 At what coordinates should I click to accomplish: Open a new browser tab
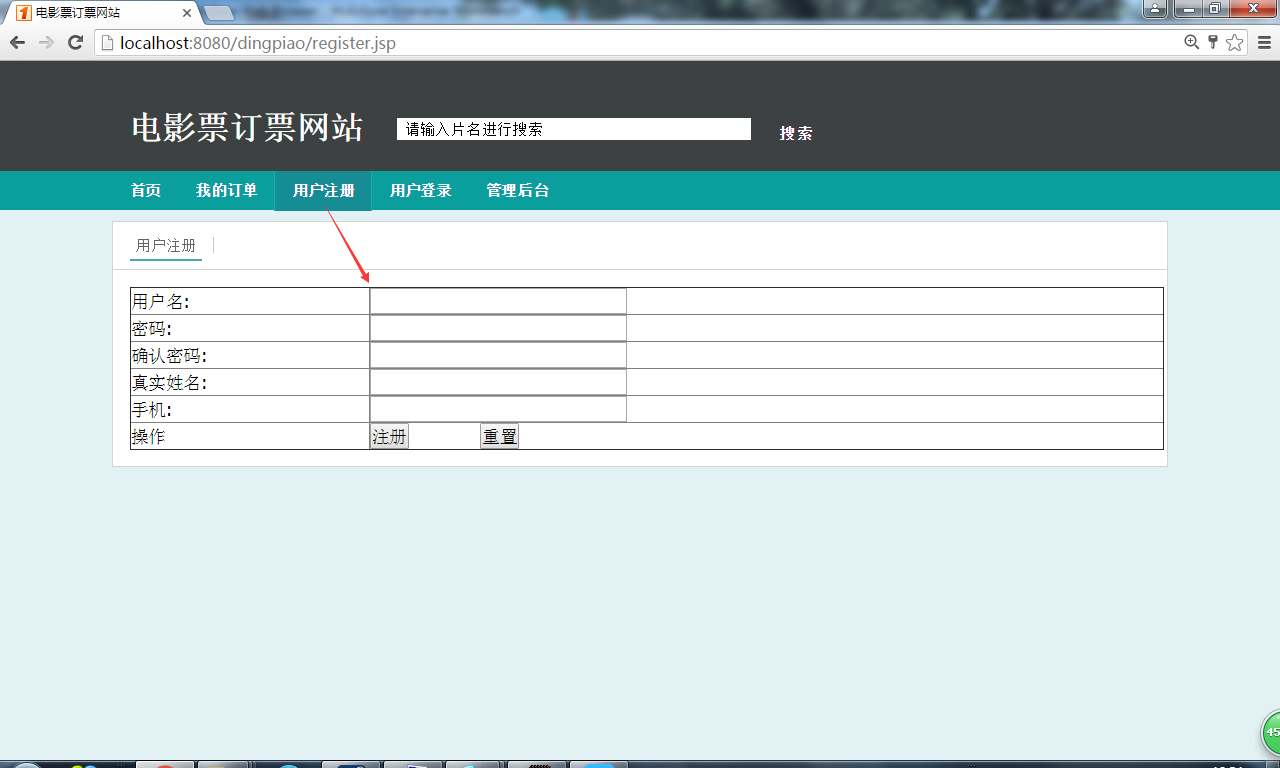219,13
